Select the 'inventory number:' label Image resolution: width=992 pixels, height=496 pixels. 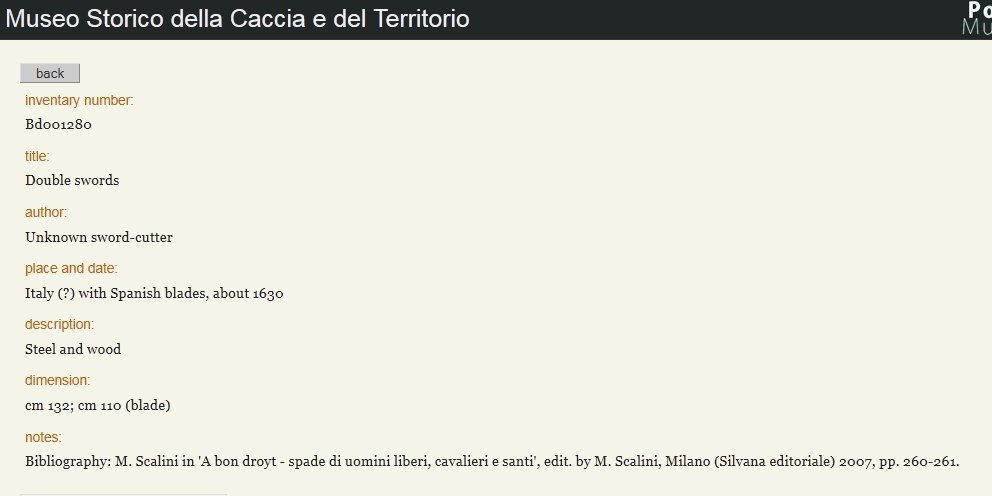[79, 101]
